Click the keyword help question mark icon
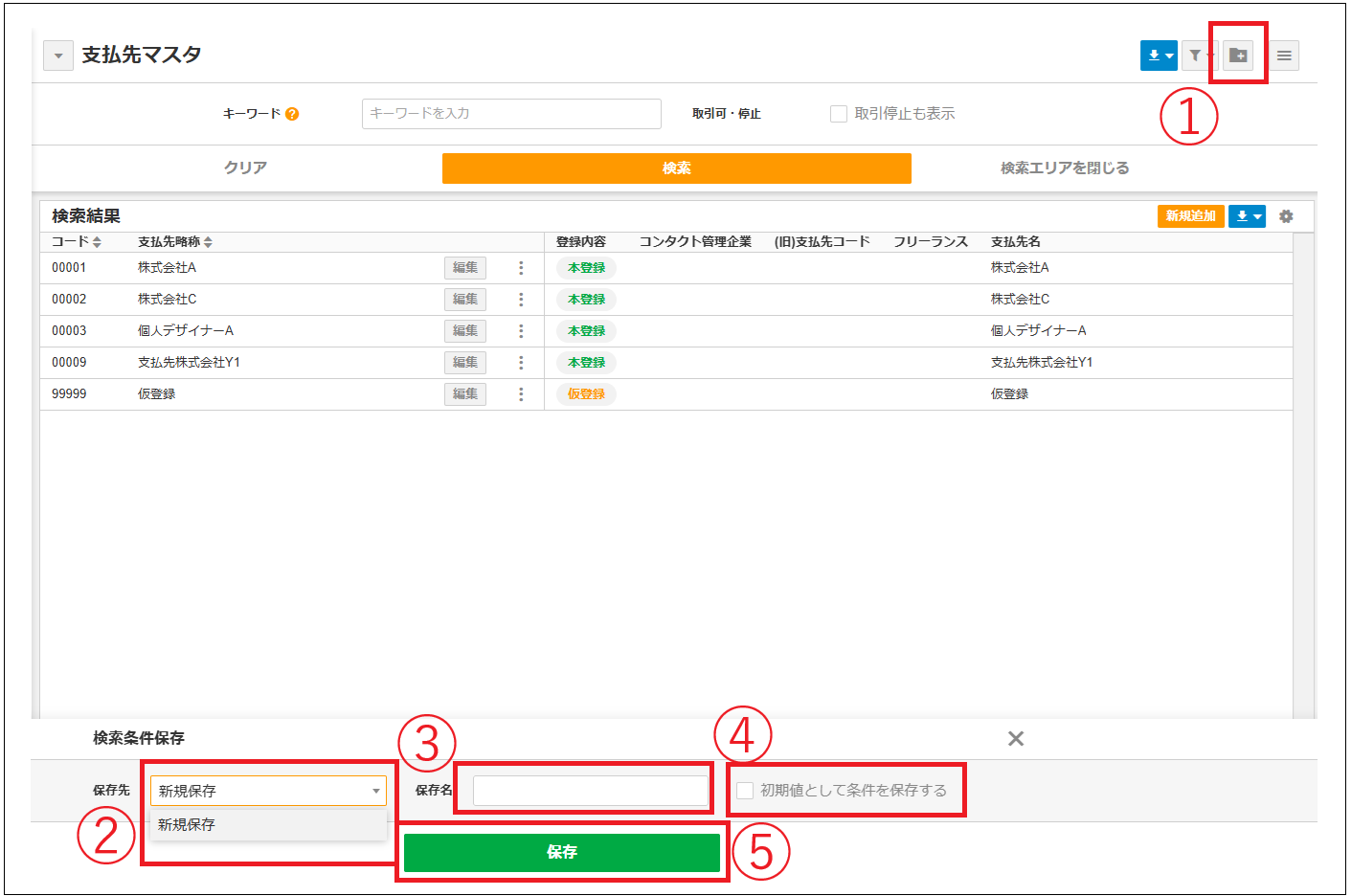The image size is (1351, 896). [292, 114]
